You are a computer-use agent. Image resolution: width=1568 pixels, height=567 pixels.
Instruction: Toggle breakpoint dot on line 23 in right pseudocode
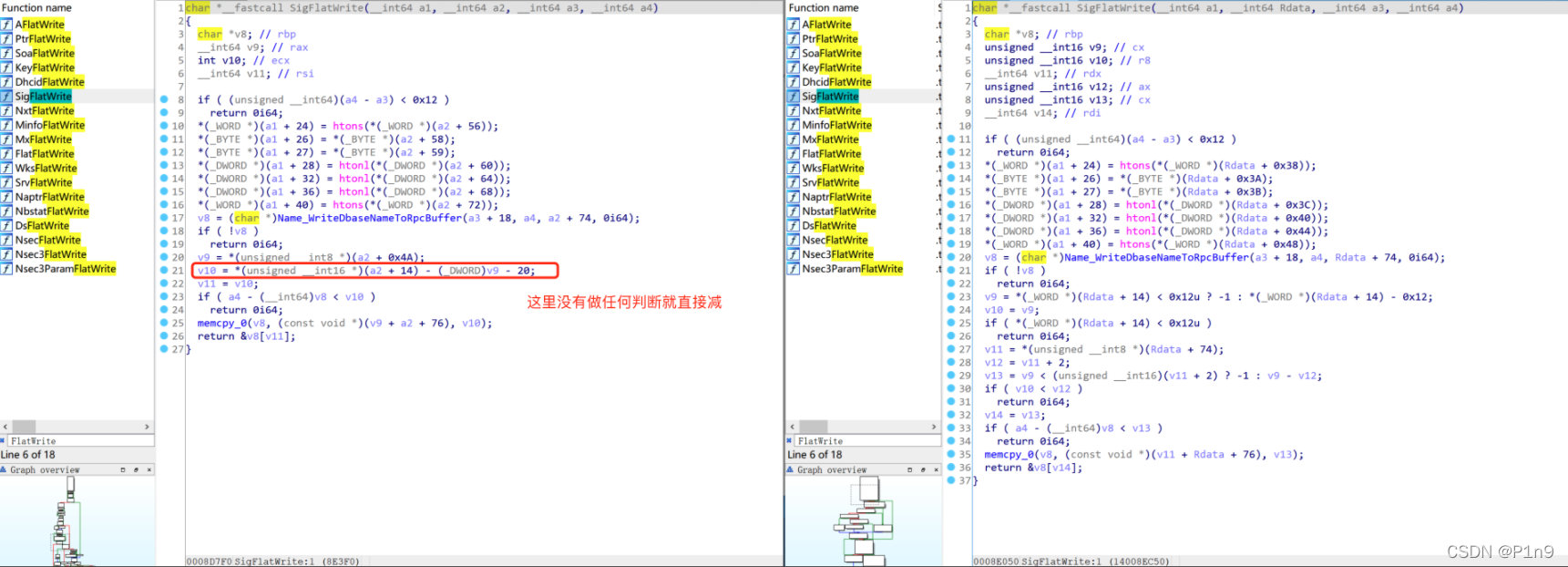pos(951,296)
